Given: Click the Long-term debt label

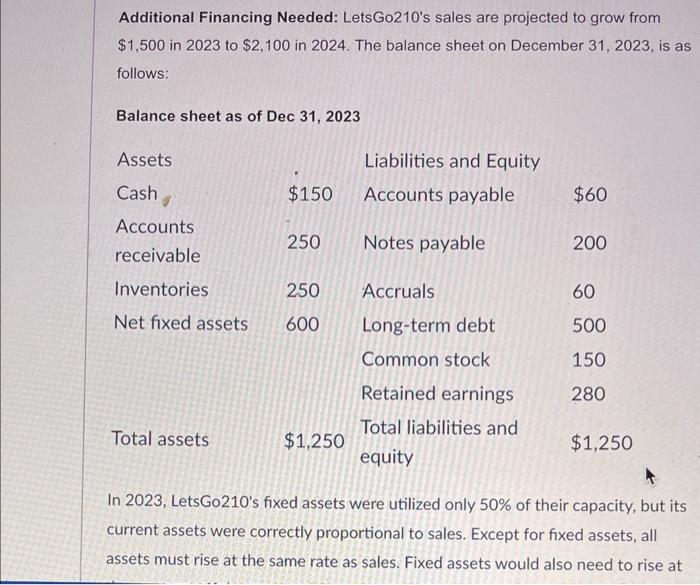Looking at the screenshot, I should pos(428,326).
